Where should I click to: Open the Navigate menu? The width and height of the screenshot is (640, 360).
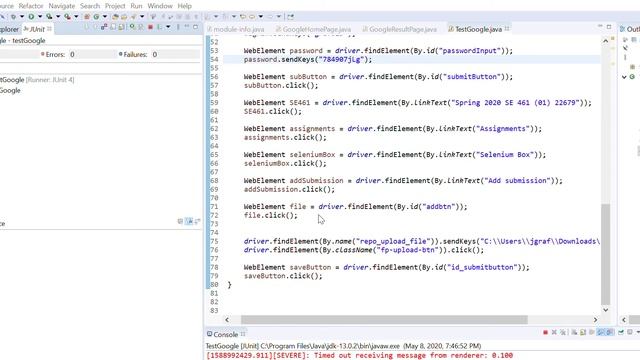[62, 6]
